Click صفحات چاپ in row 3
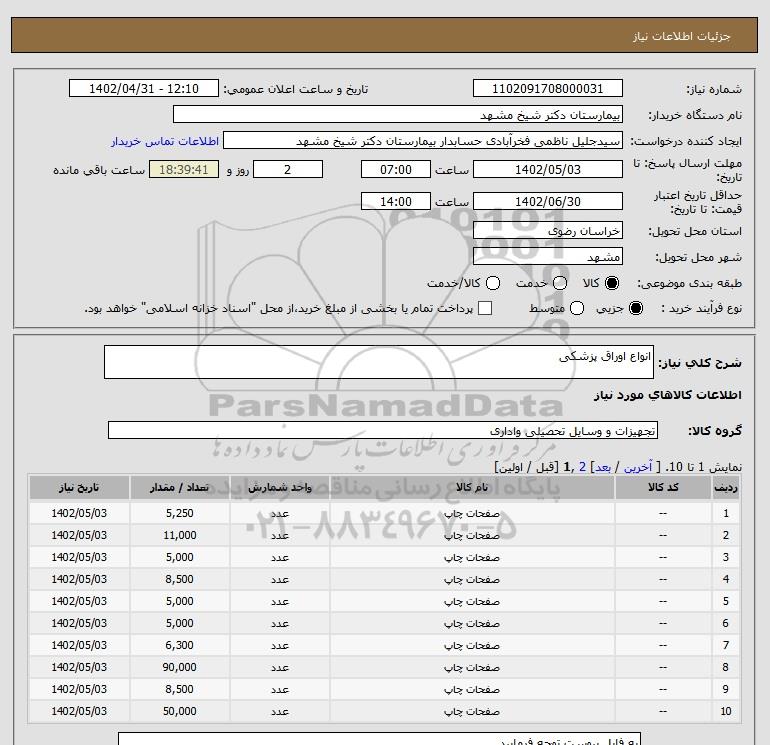This screenshot has height=745, width=770. 472,557
